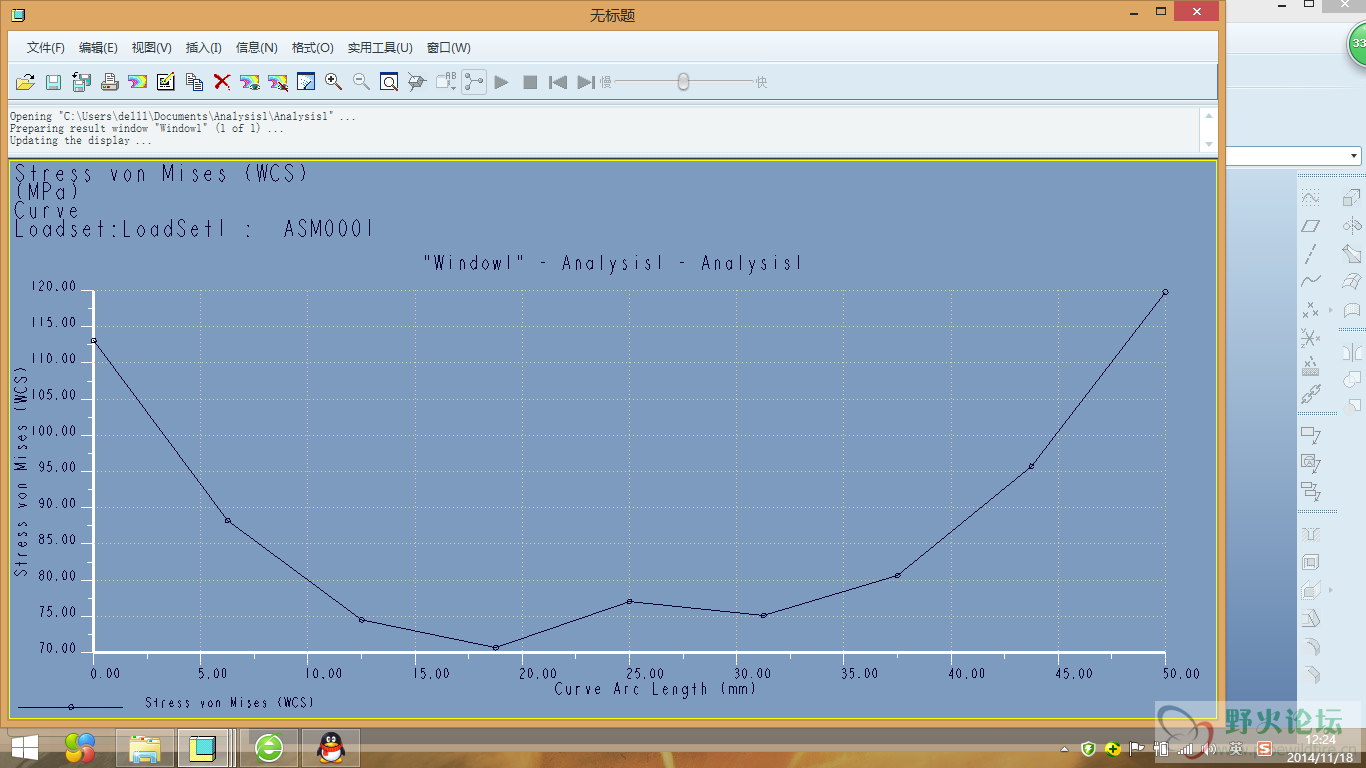Zoom in with the magnifier plus
This screenshot has height=768, width=1366.
coord(334,82)
